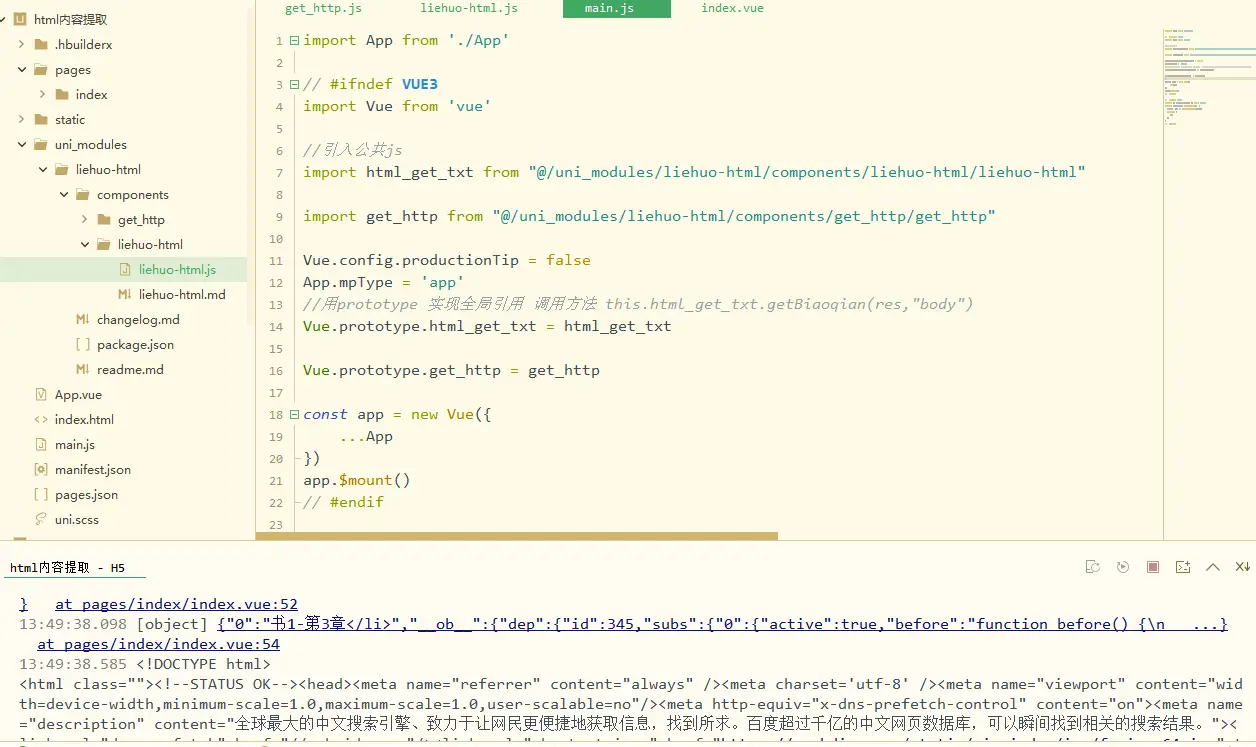The height and width of the screenshot is (747, 1256).
Task: Stop the running console with the red square
Action: [x=1153, y=567]
